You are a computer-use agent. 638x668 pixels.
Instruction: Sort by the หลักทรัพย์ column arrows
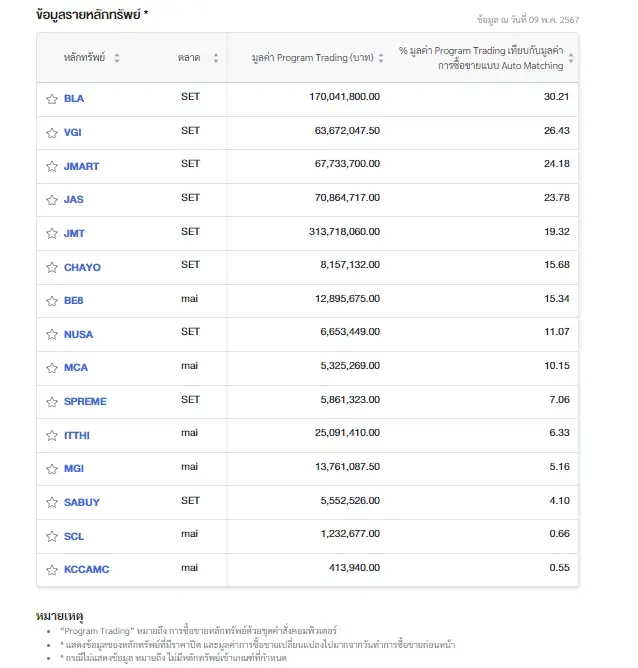point(117,58)
